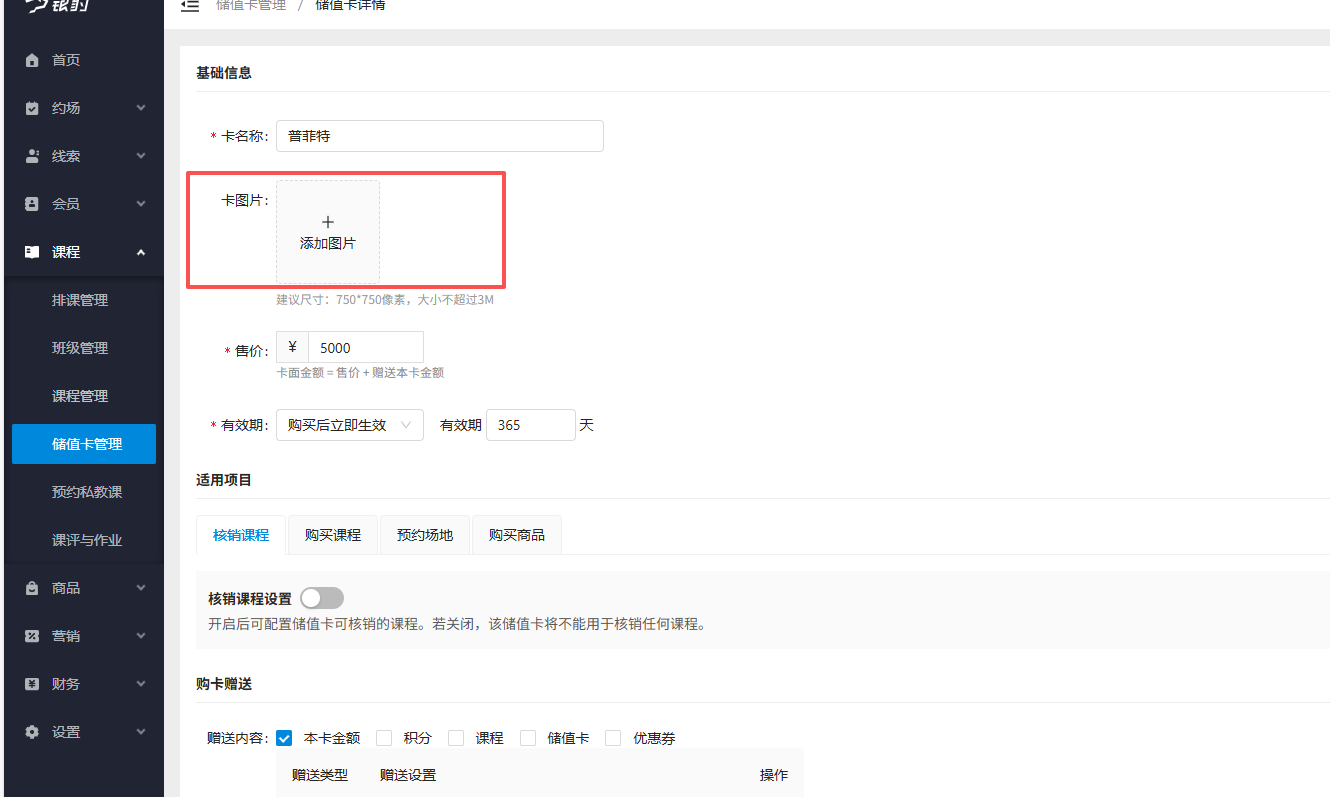This screenshot has width=1330, height=797.
Task: Uncheck the 本卡金额 checkbox
Action: tap(284, 737)
